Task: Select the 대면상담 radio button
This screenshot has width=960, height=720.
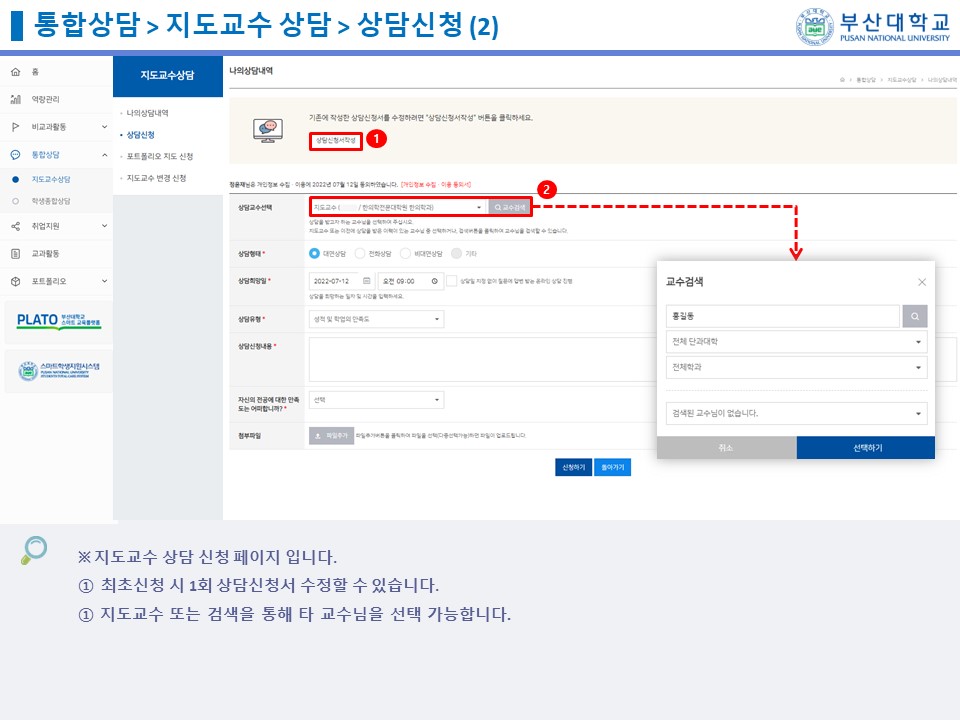Action: 315,254
